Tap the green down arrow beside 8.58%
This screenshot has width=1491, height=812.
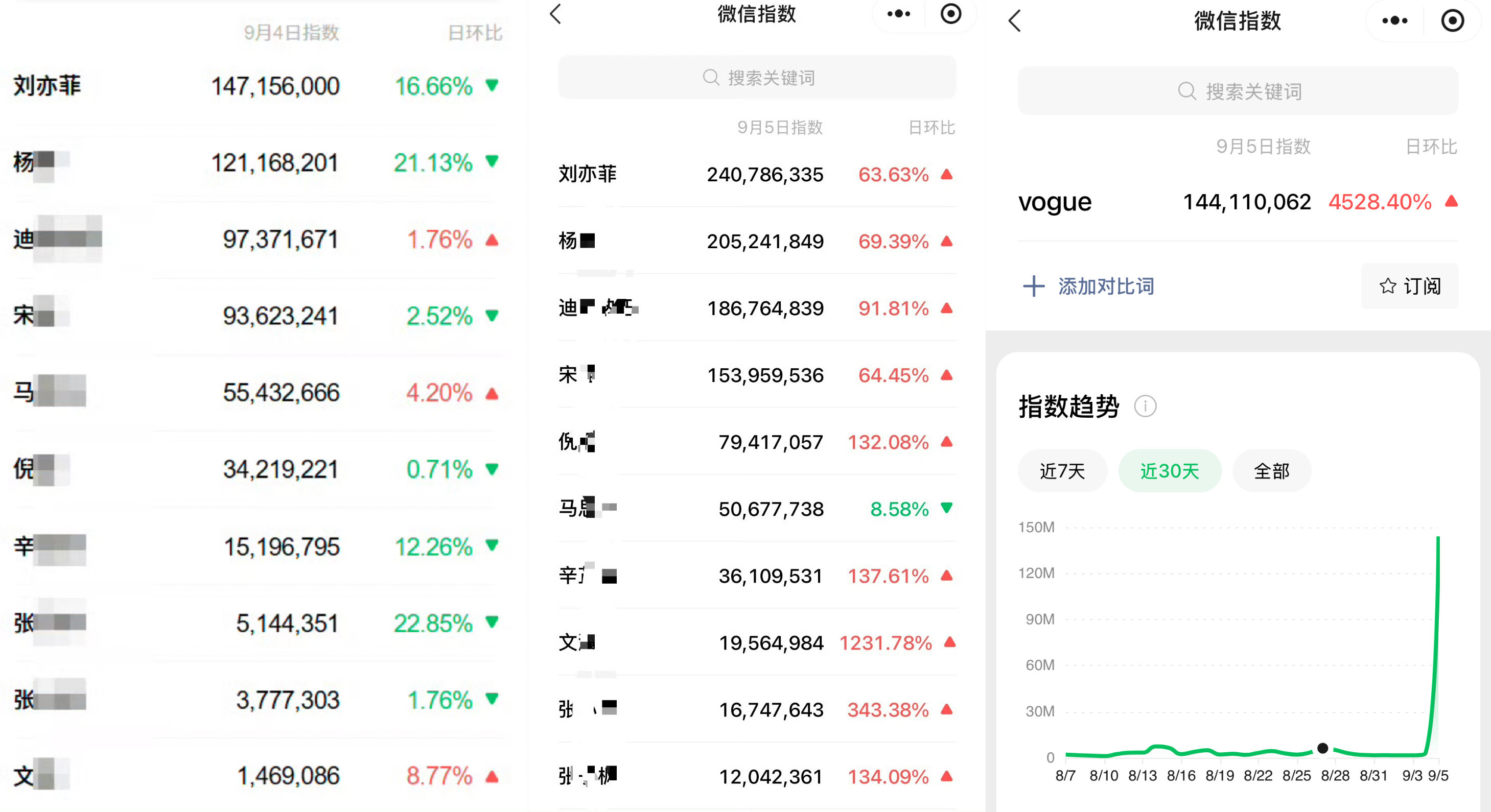(947, 508)
